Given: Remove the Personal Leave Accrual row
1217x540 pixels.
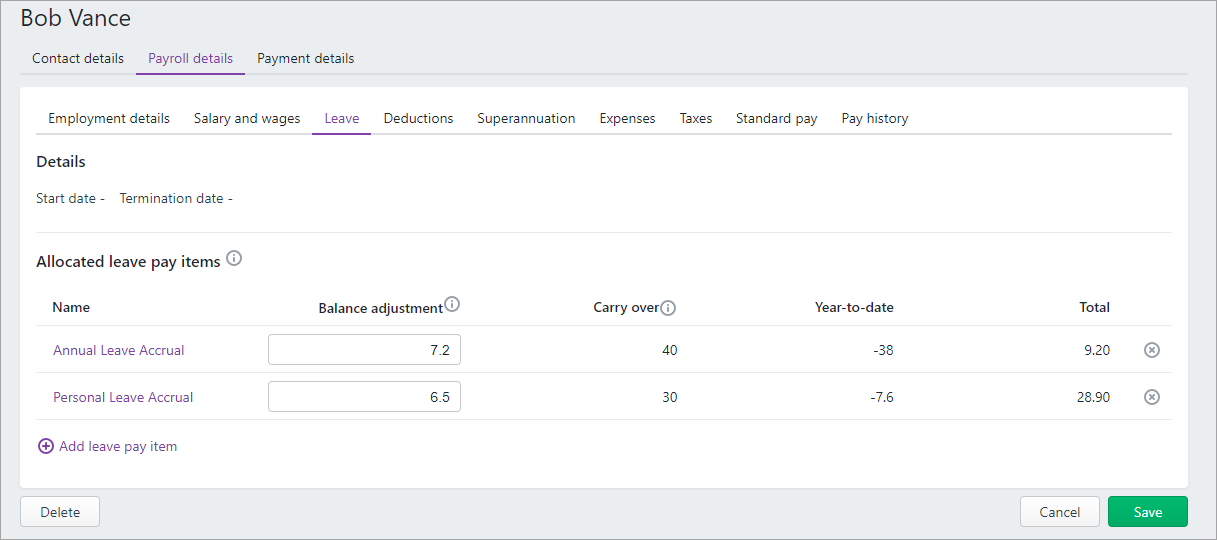Looking at the screenshot, I should click(x=1151, y=397).
